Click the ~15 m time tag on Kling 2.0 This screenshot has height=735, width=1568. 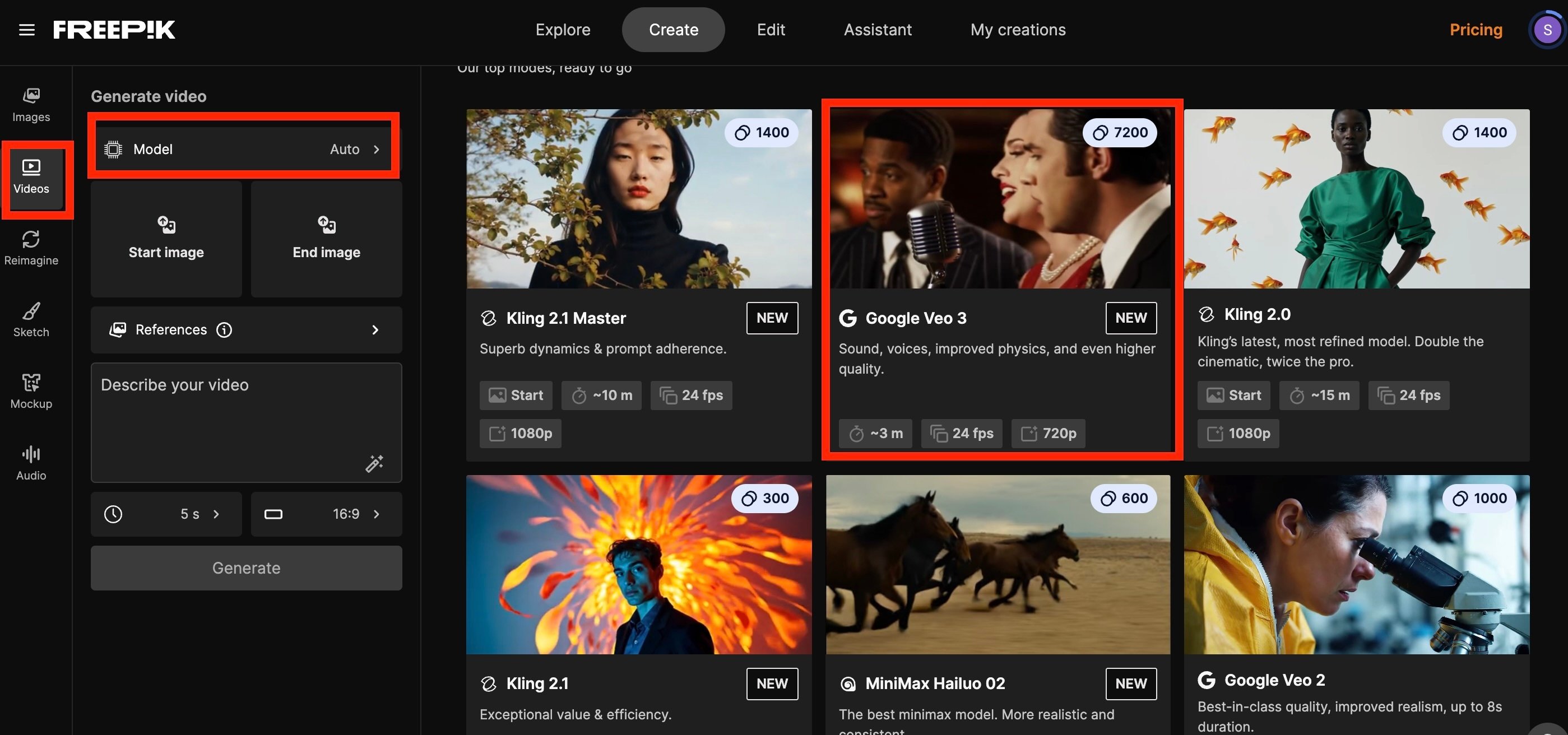[x=1319, y=396]
